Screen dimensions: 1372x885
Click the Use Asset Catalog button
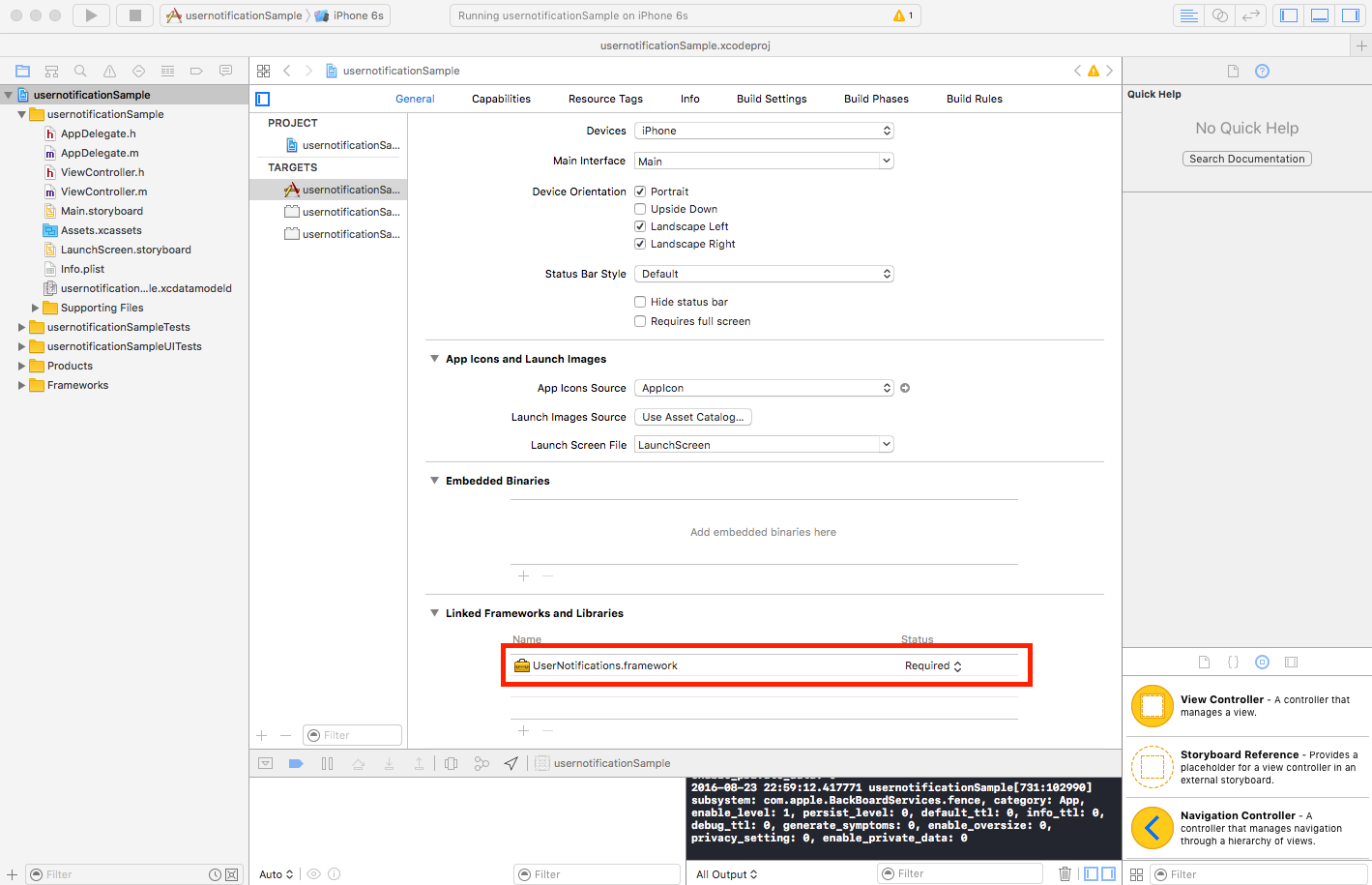pos(693,417)
